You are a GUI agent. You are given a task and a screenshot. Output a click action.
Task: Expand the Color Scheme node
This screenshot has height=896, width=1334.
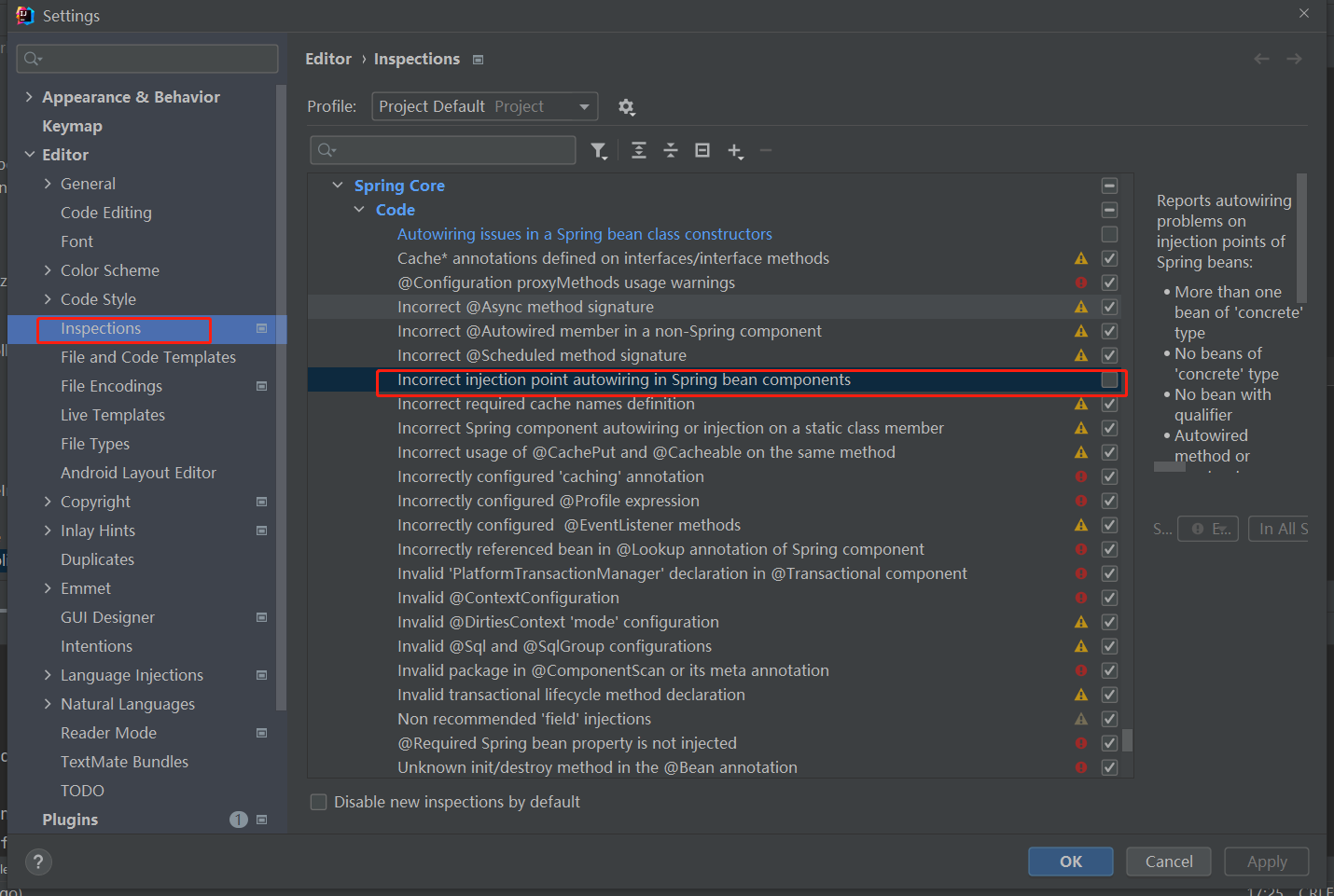coord(48,270)
